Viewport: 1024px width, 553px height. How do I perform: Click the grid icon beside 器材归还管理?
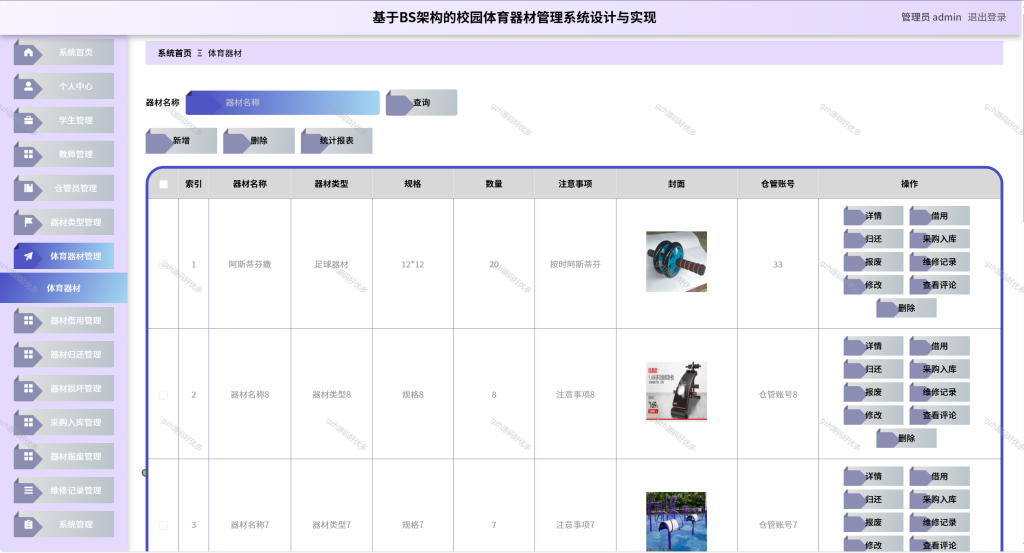28,355
